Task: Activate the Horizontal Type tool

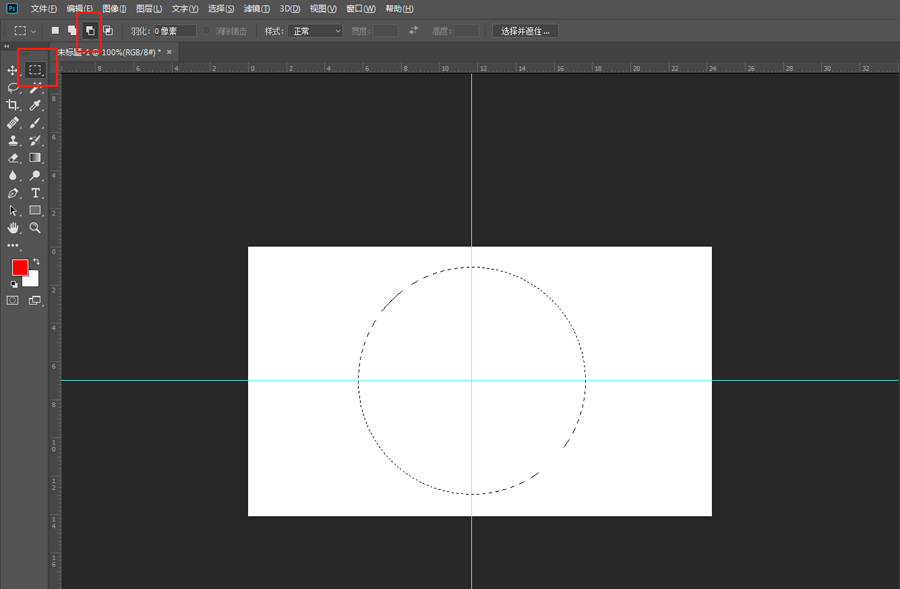Action: coord(35,193)
